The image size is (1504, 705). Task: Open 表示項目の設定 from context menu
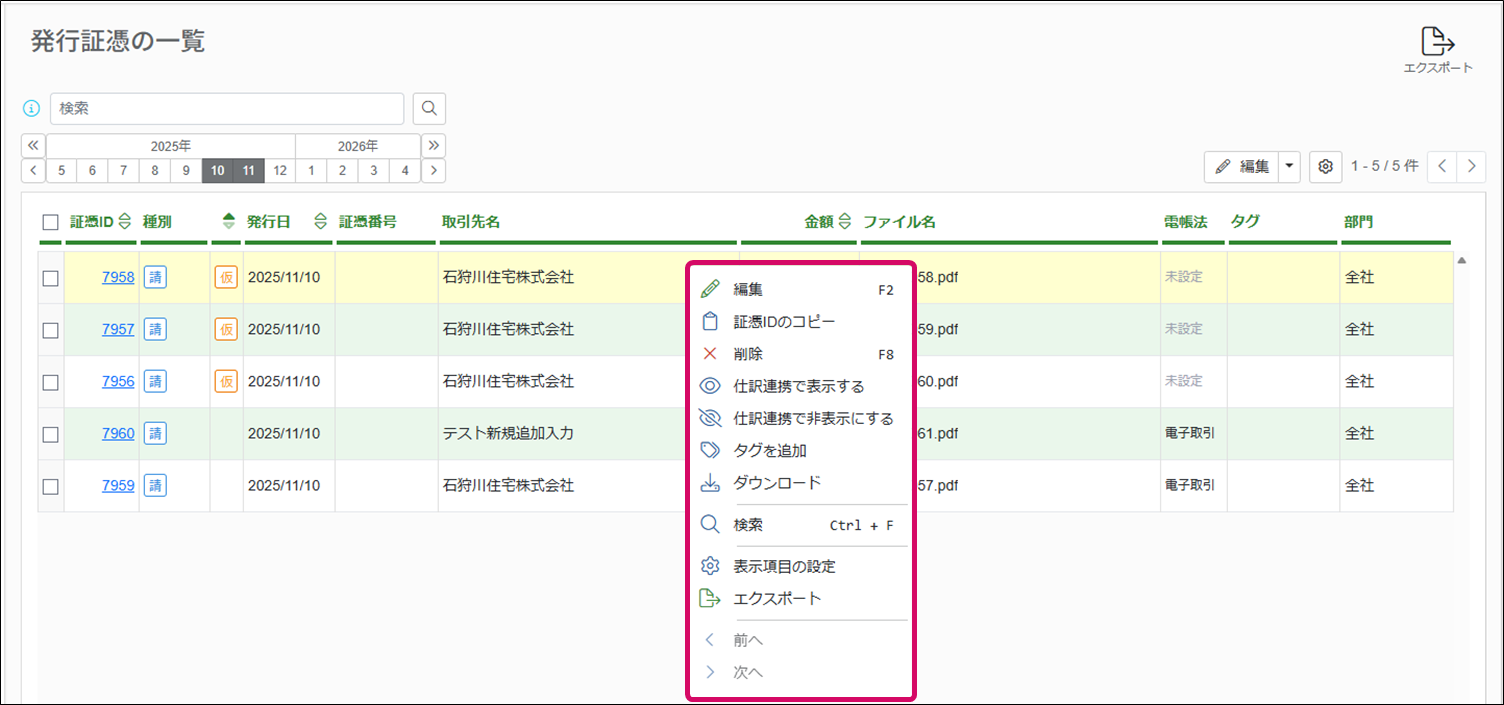point(784,567)
